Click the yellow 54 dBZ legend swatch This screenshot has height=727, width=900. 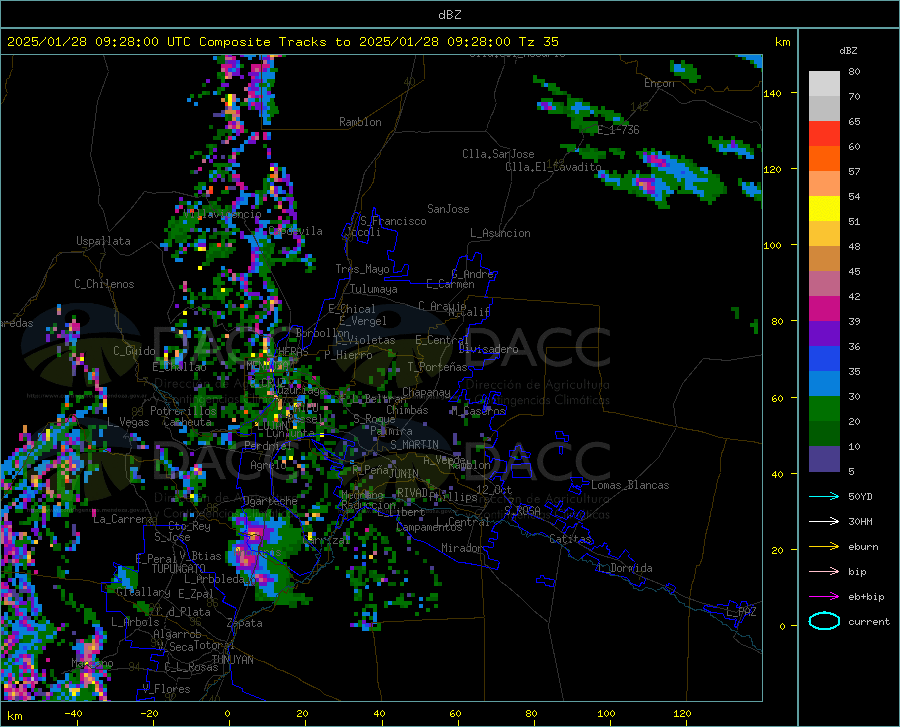coord(824,209)
